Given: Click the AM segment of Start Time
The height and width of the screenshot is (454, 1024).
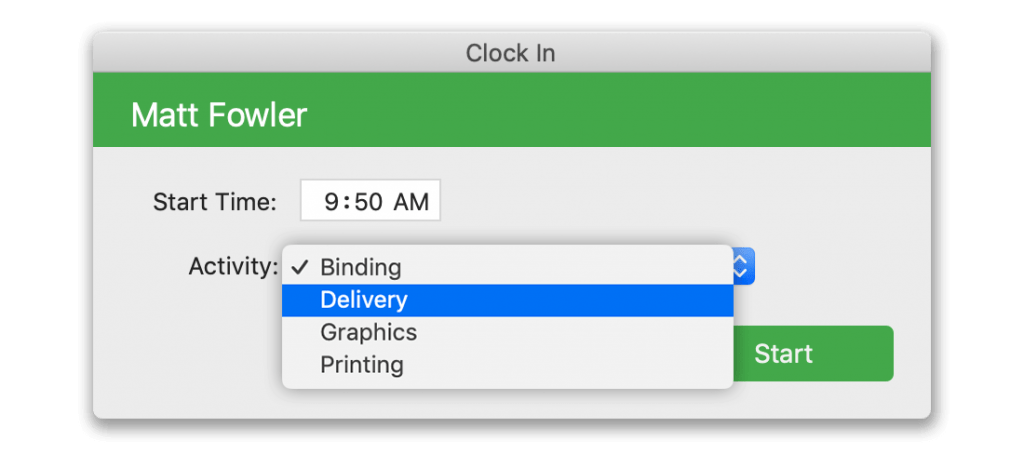Looking at the screenshot, I should coord(411,202).
